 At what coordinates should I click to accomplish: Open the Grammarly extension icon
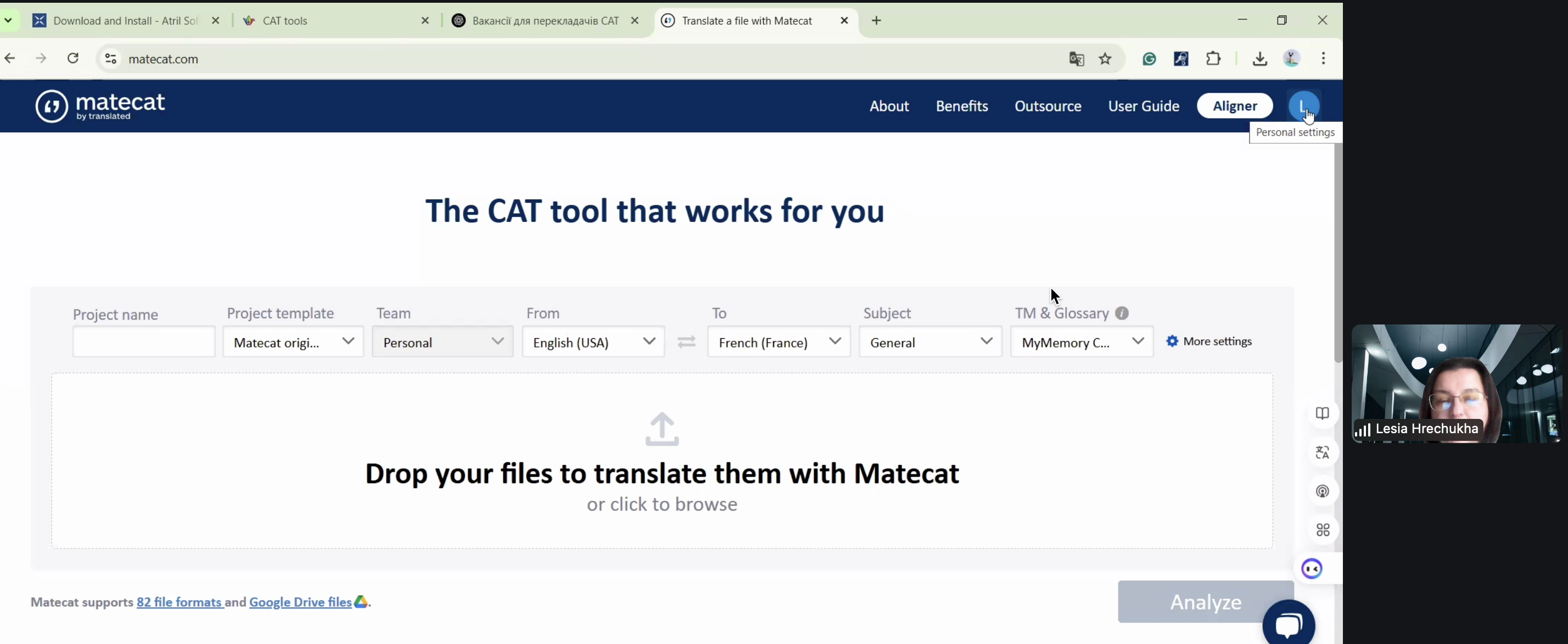pyautogui.click(x=1149, y=59)
